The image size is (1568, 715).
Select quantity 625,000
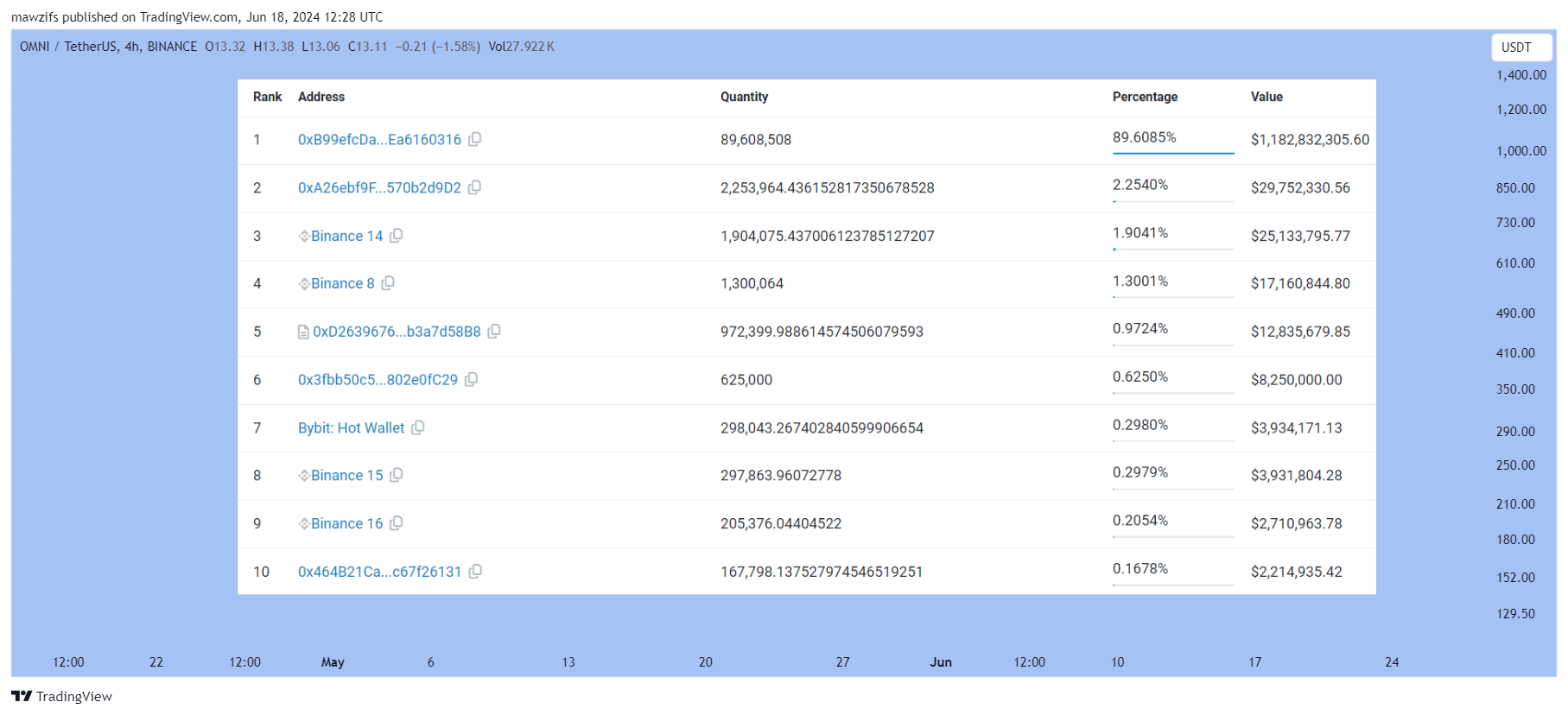pos(746,380)
